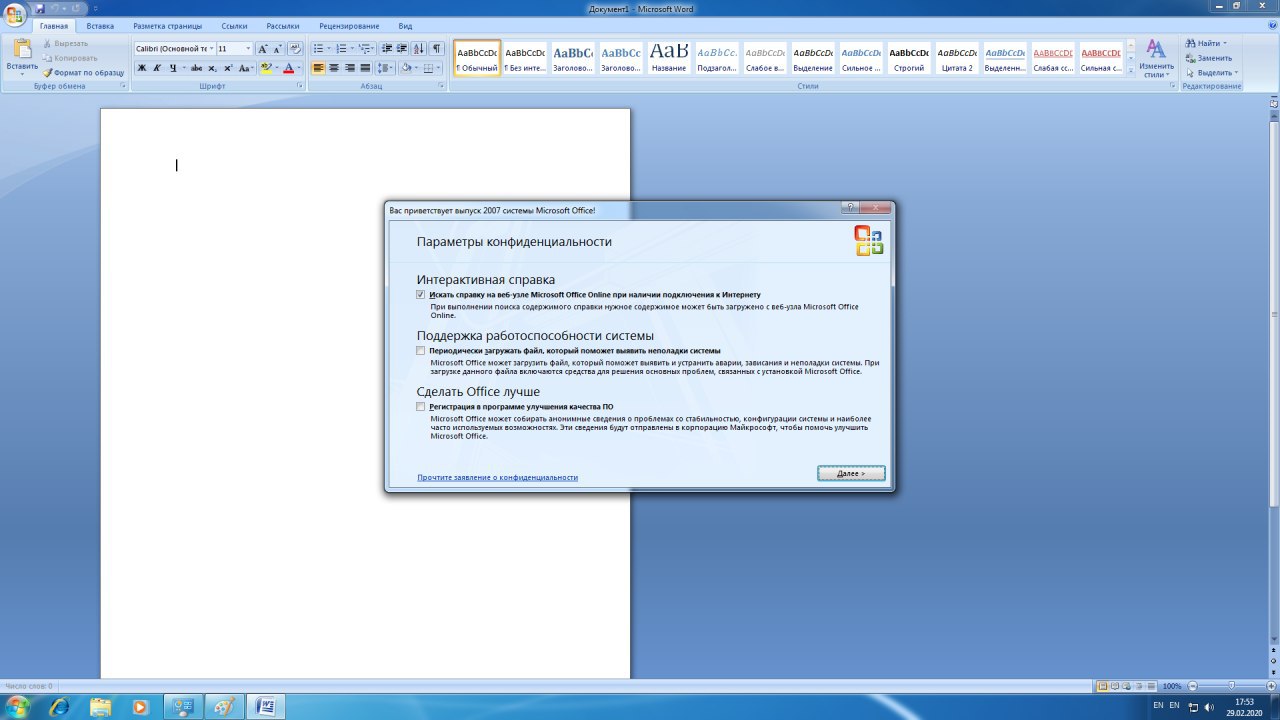Apply the Строгий style thumbnail

pyautogui.click(x=909, y=58)
